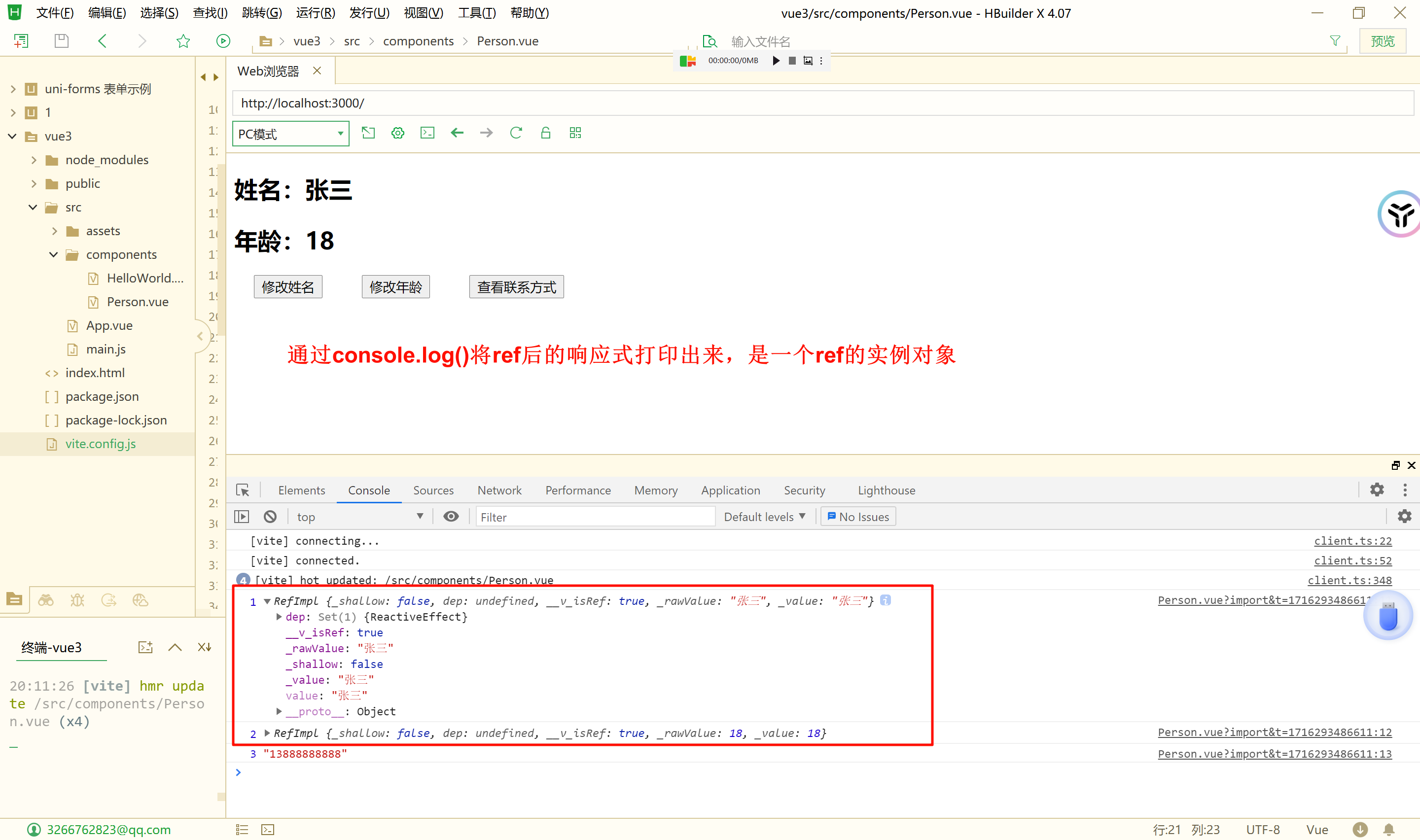Switch to the Network tab
The height and width of the screenshot is (840, 1420).
(499, 490)
